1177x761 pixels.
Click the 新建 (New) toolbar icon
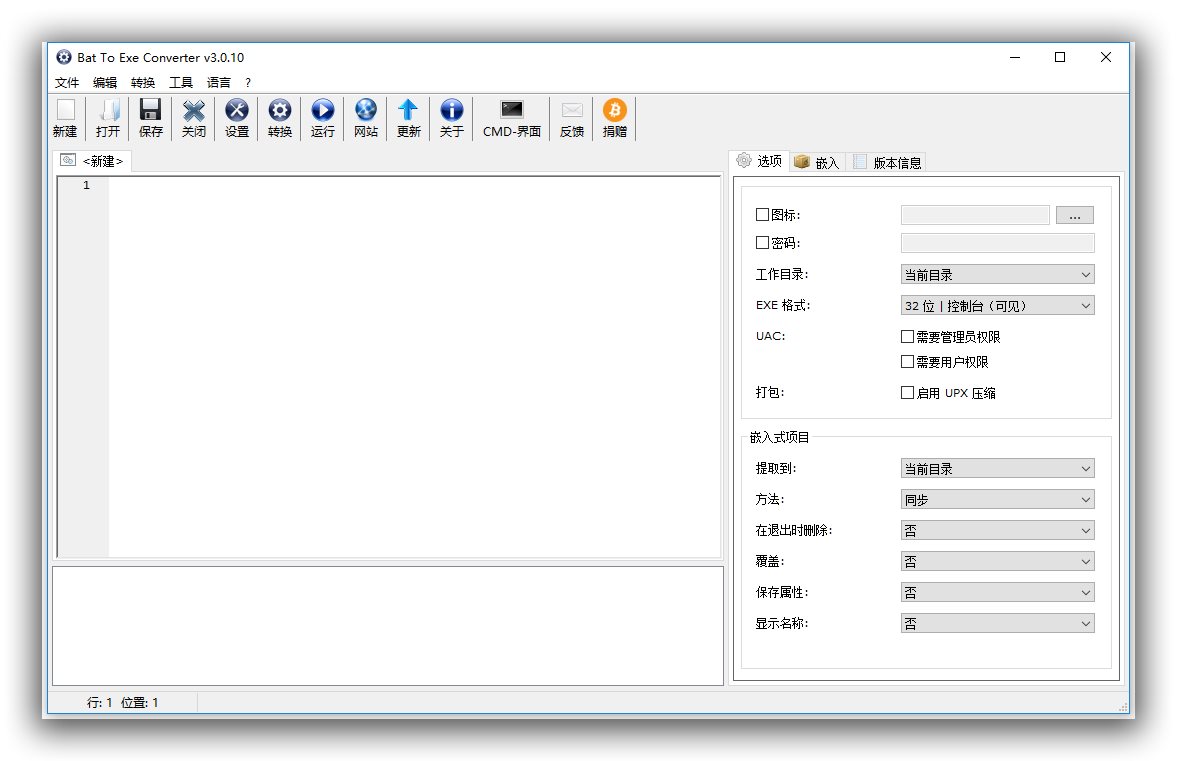pyautogui.click(x=65, y=119)
